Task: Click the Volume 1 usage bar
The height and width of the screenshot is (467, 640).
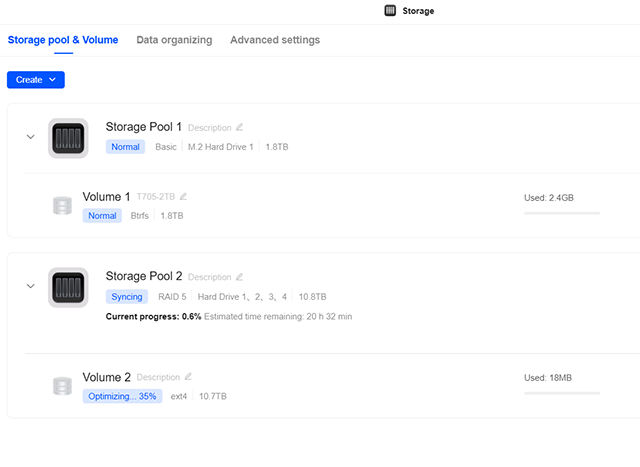Action: [x=562, y=213]
